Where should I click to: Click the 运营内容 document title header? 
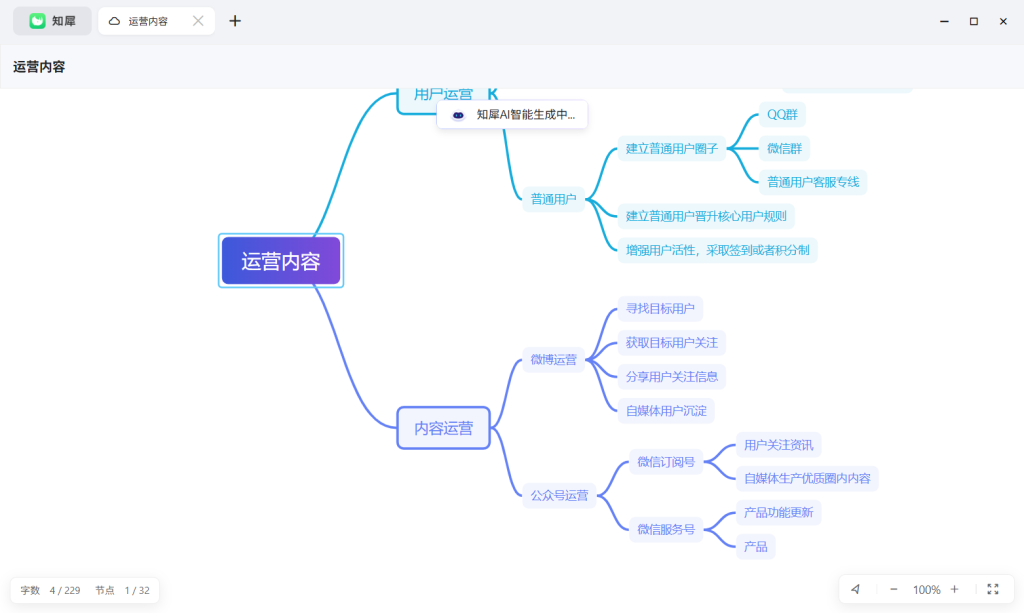click(x=39, y=67)
